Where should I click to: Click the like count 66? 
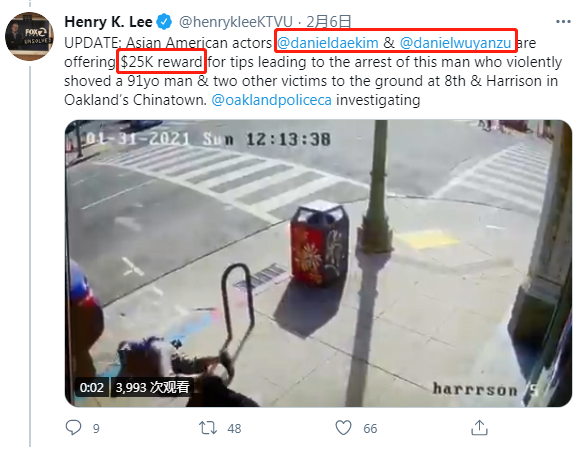click(x=370, y=429)
